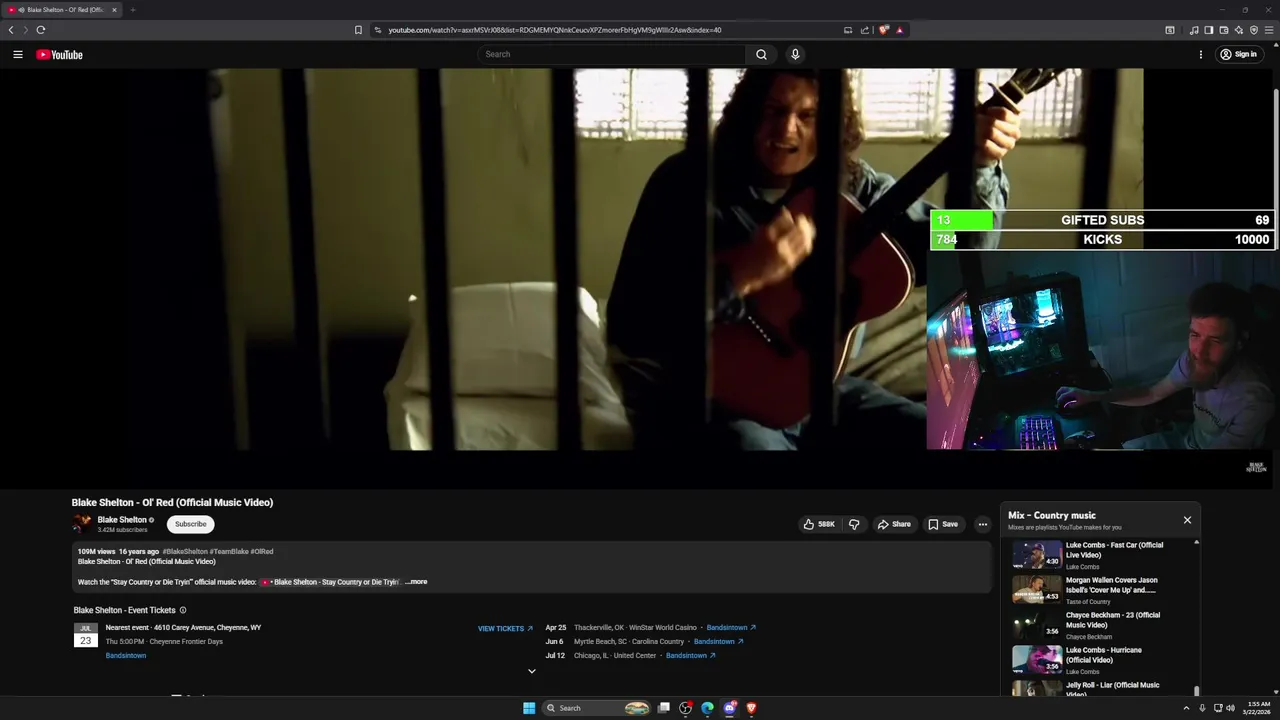Open the browser main menu icon

click(x=1269, y=30)
